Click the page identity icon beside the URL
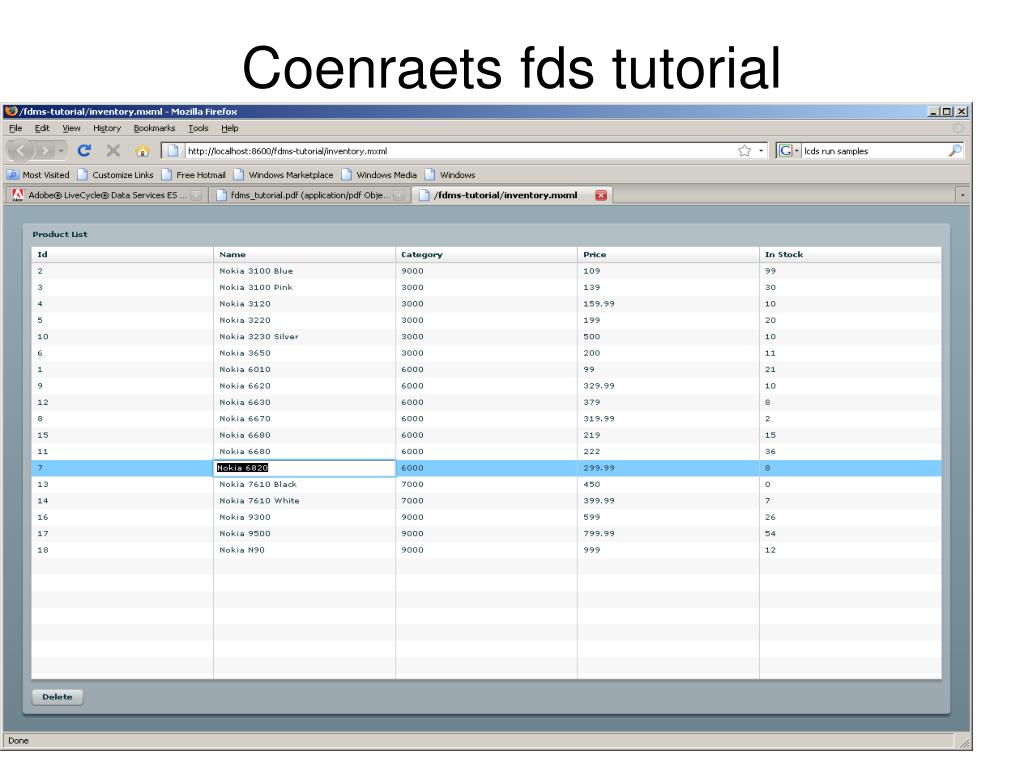 coord(172,151)
